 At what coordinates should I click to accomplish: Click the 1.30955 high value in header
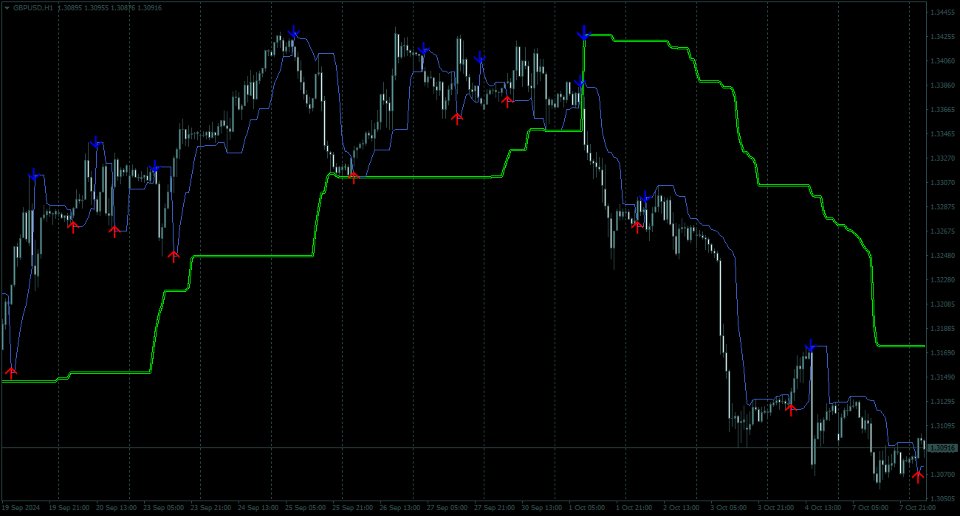[96, 8]
